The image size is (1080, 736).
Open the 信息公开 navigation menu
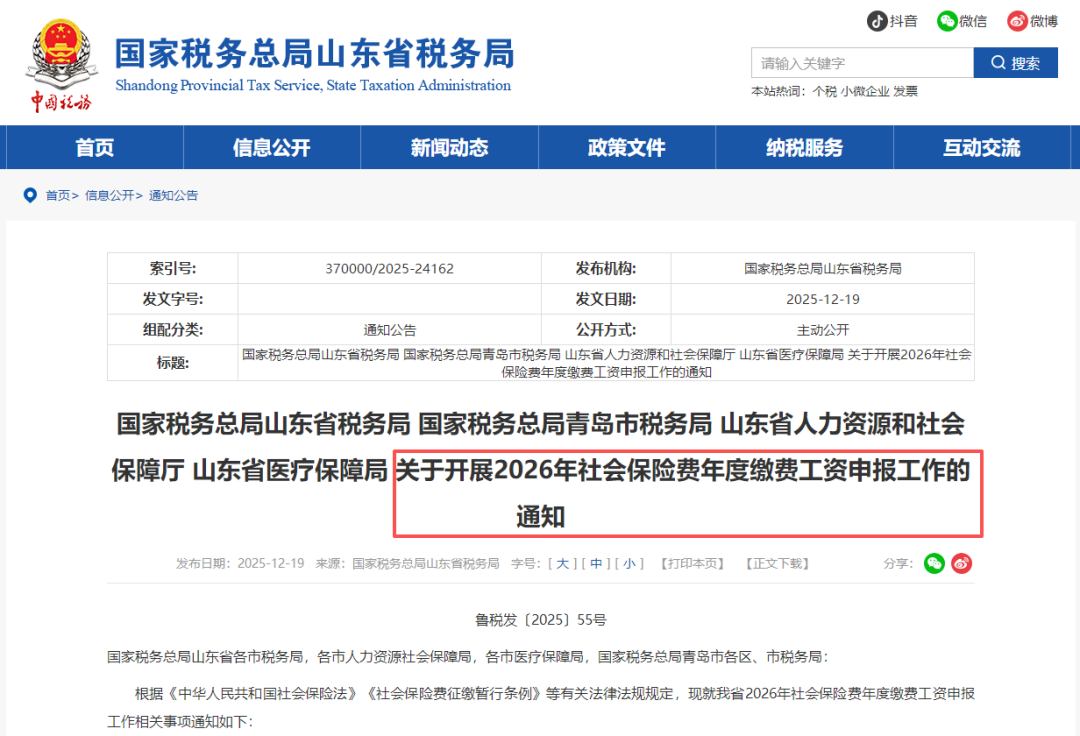coord(270,147)
